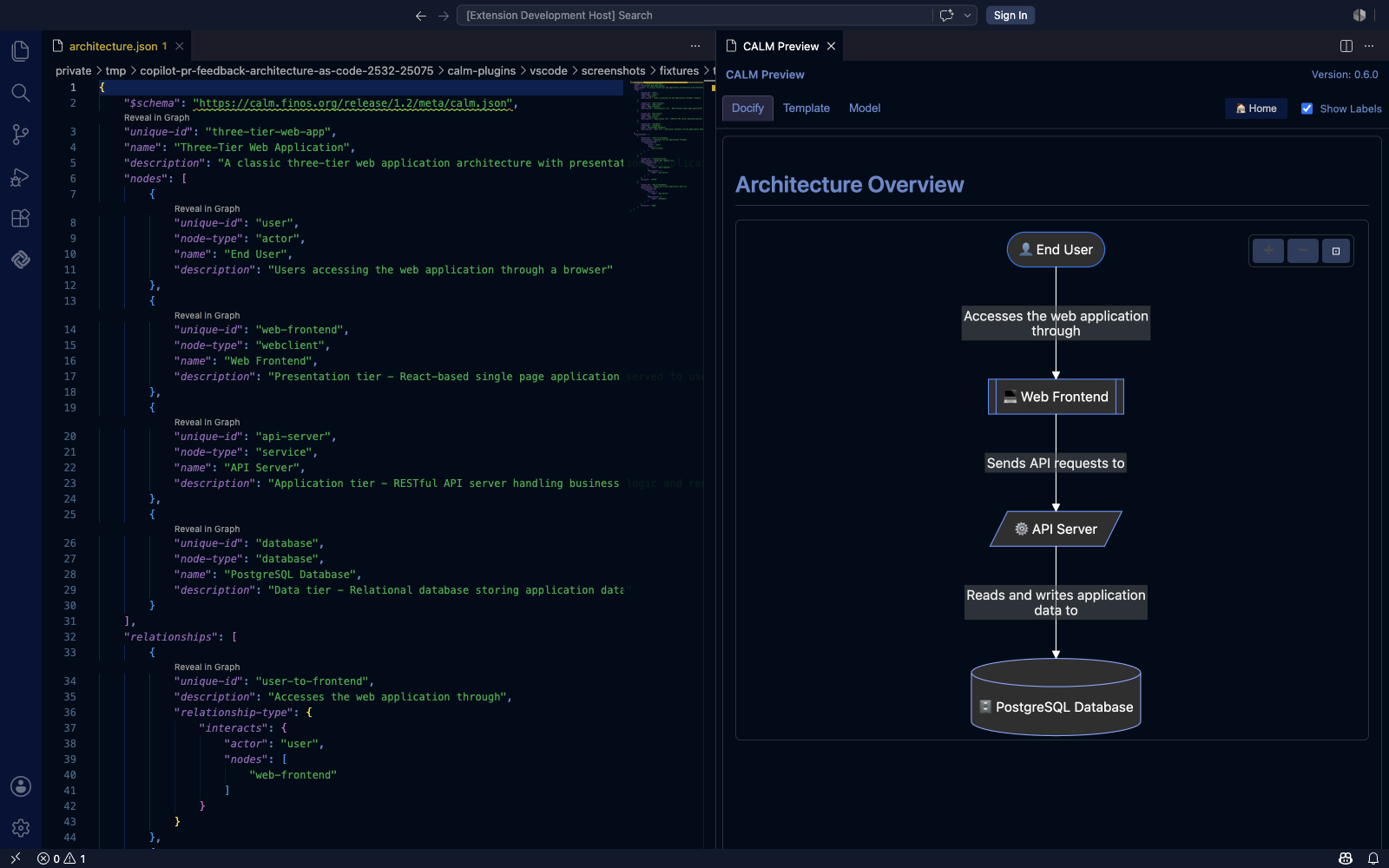Select the CALM Preview editor tab
The width and height of the screenshot is (1389, 868).
click(x=780, y=46)
